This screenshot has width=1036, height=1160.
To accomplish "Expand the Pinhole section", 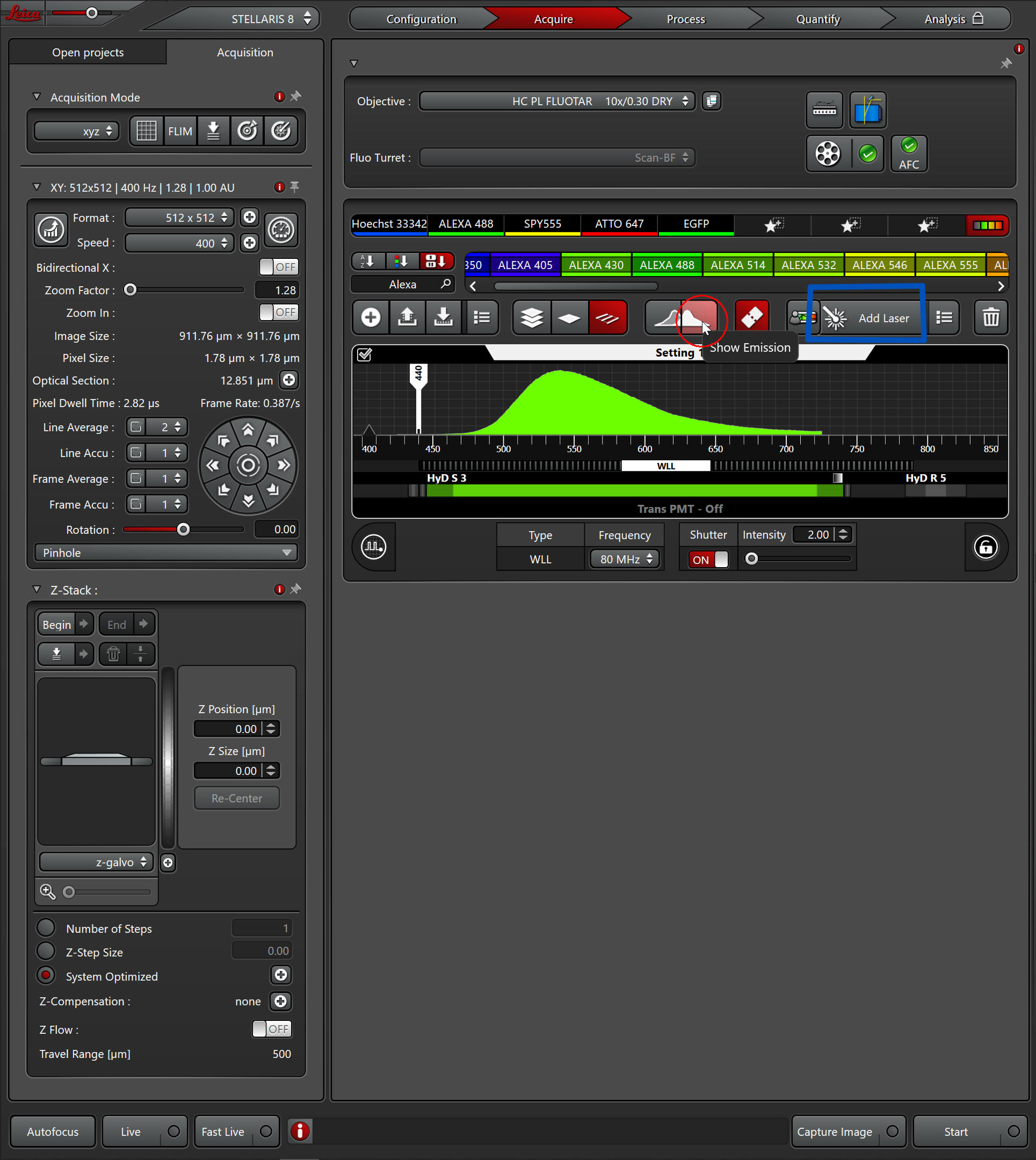I will tap(165, 553).
